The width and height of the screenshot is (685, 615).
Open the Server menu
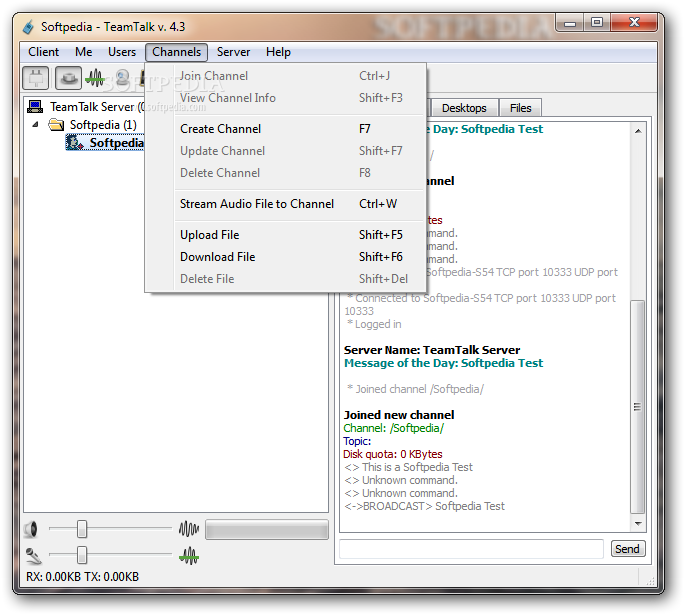click(233, 52)
